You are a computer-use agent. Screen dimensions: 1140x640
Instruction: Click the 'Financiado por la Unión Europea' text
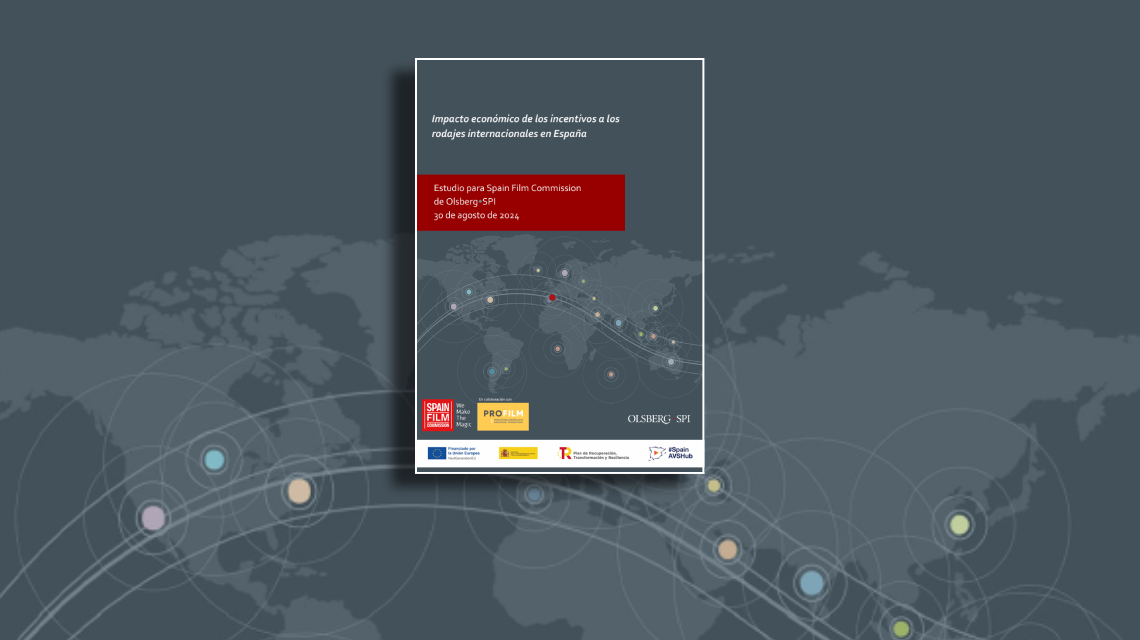click(x=464, y=453)
